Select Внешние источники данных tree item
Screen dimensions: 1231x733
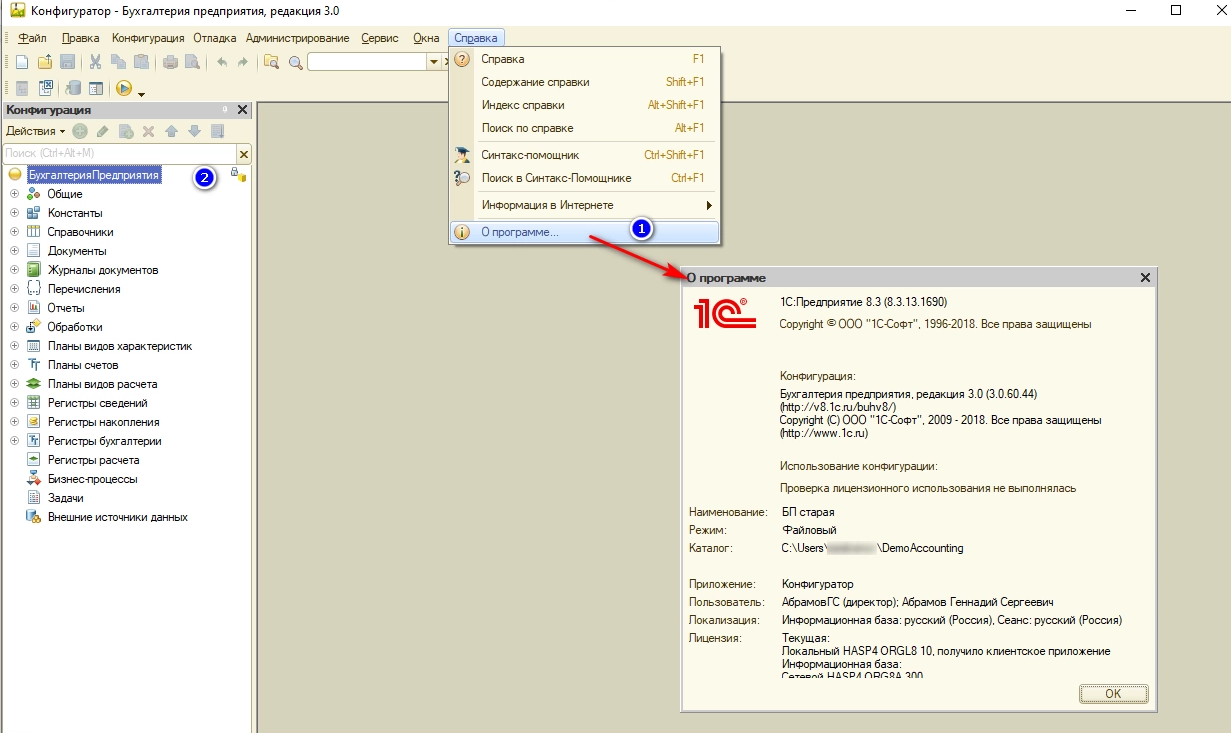coord(118,517)
